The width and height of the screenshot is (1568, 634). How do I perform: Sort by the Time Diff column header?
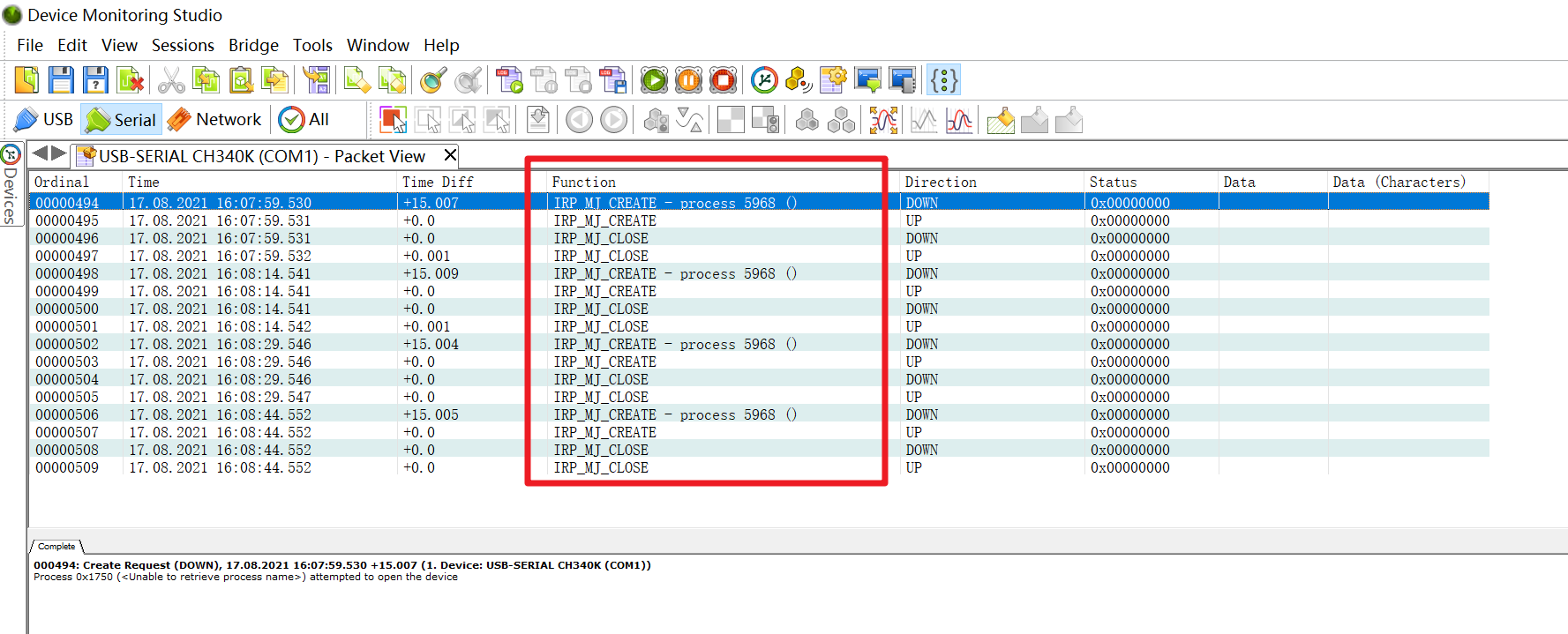click(x=438, y=182)
